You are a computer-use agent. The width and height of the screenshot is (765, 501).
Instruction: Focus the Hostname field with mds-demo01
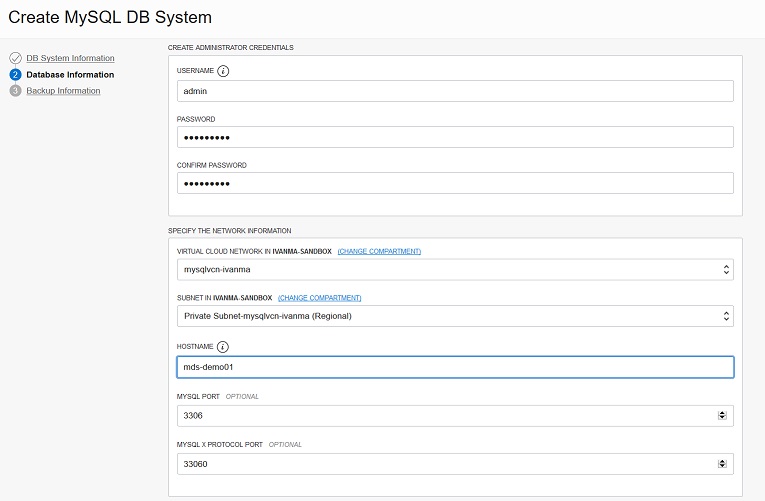point(455,367)
